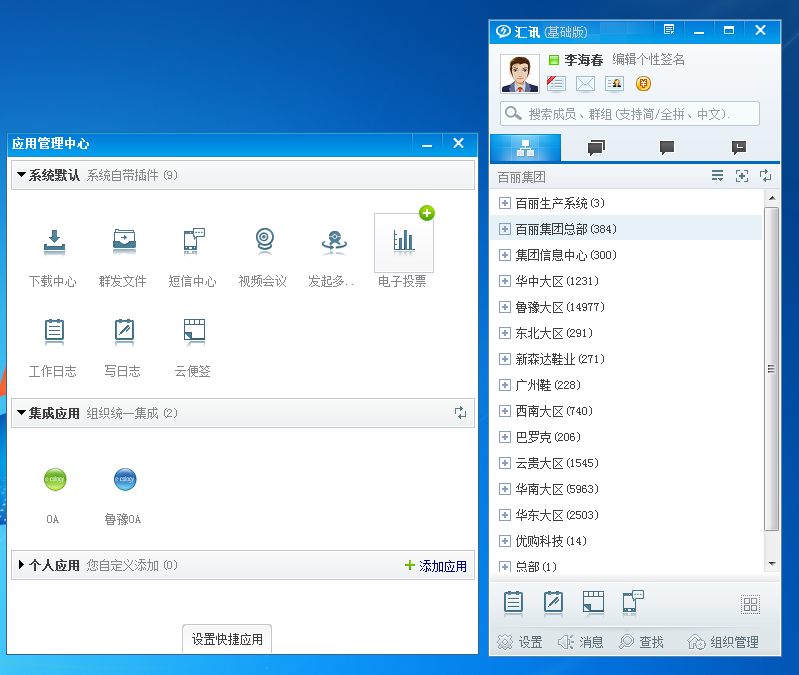Edit the 编辑个性签名 signature text
This screenshot has height=675, width=799.
(648, 59)
